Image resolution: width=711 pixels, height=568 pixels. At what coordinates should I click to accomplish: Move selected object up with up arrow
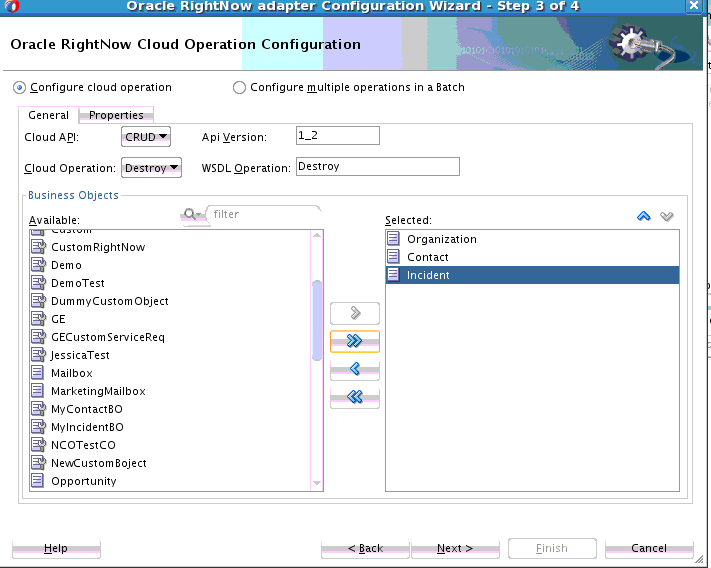point(643,216)
